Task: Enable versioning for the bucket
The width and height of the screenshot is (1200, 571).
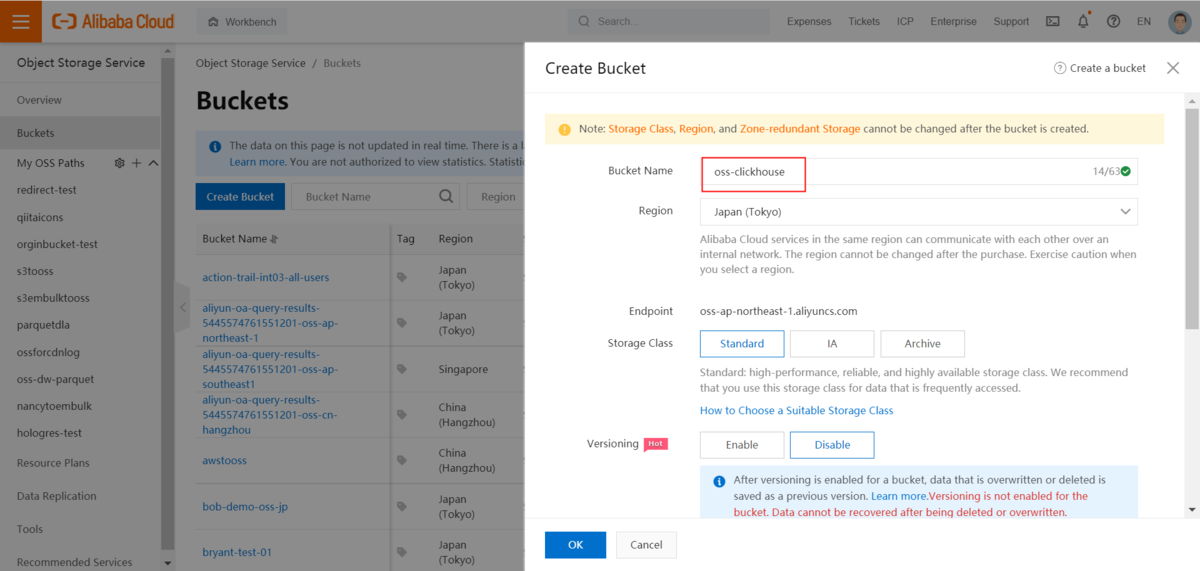Action: click(x=742, y=445)
